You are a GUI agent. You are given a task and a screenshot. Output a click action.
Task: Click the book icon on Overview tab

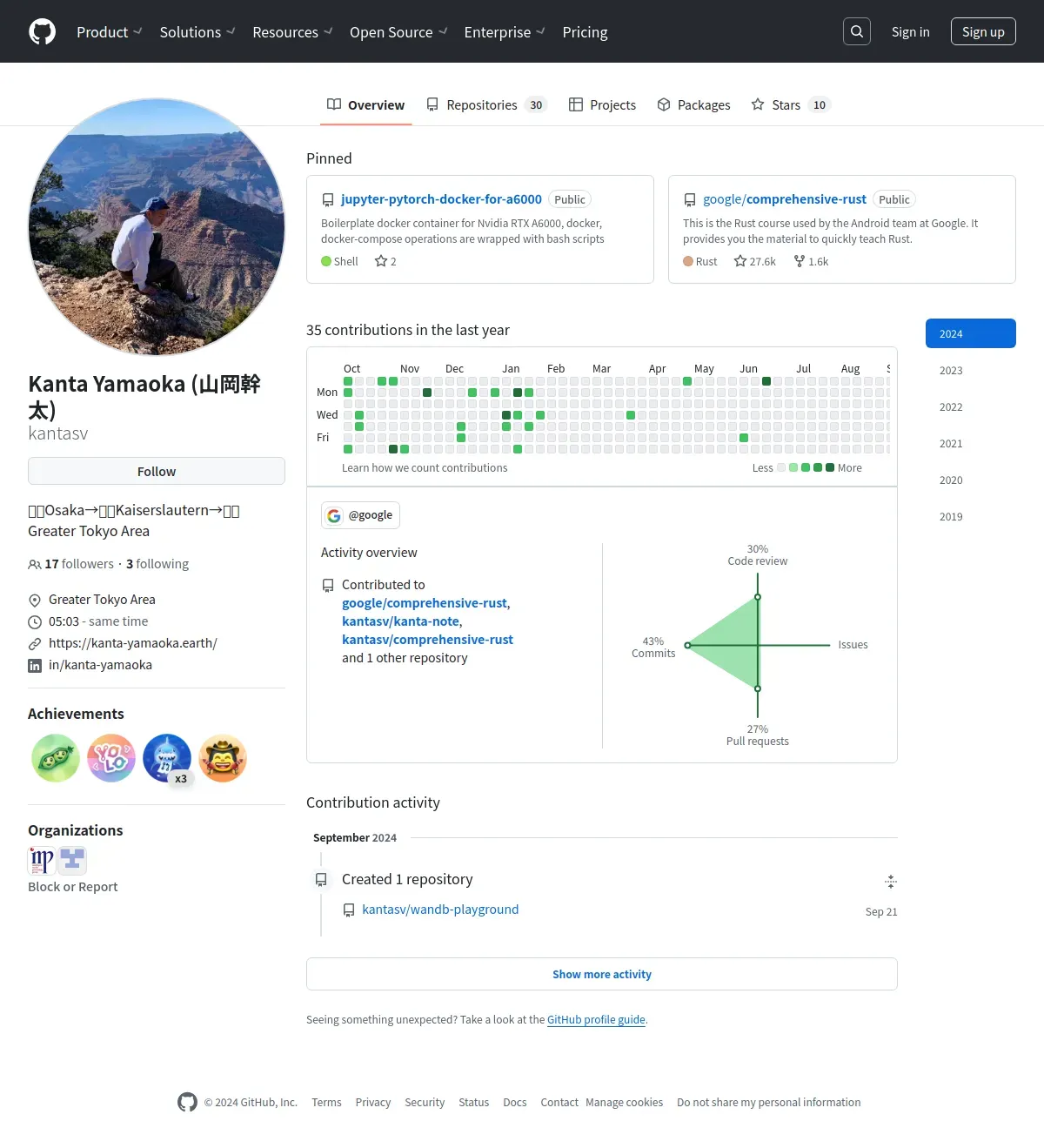pyautogui.click(x=334, y=104)
